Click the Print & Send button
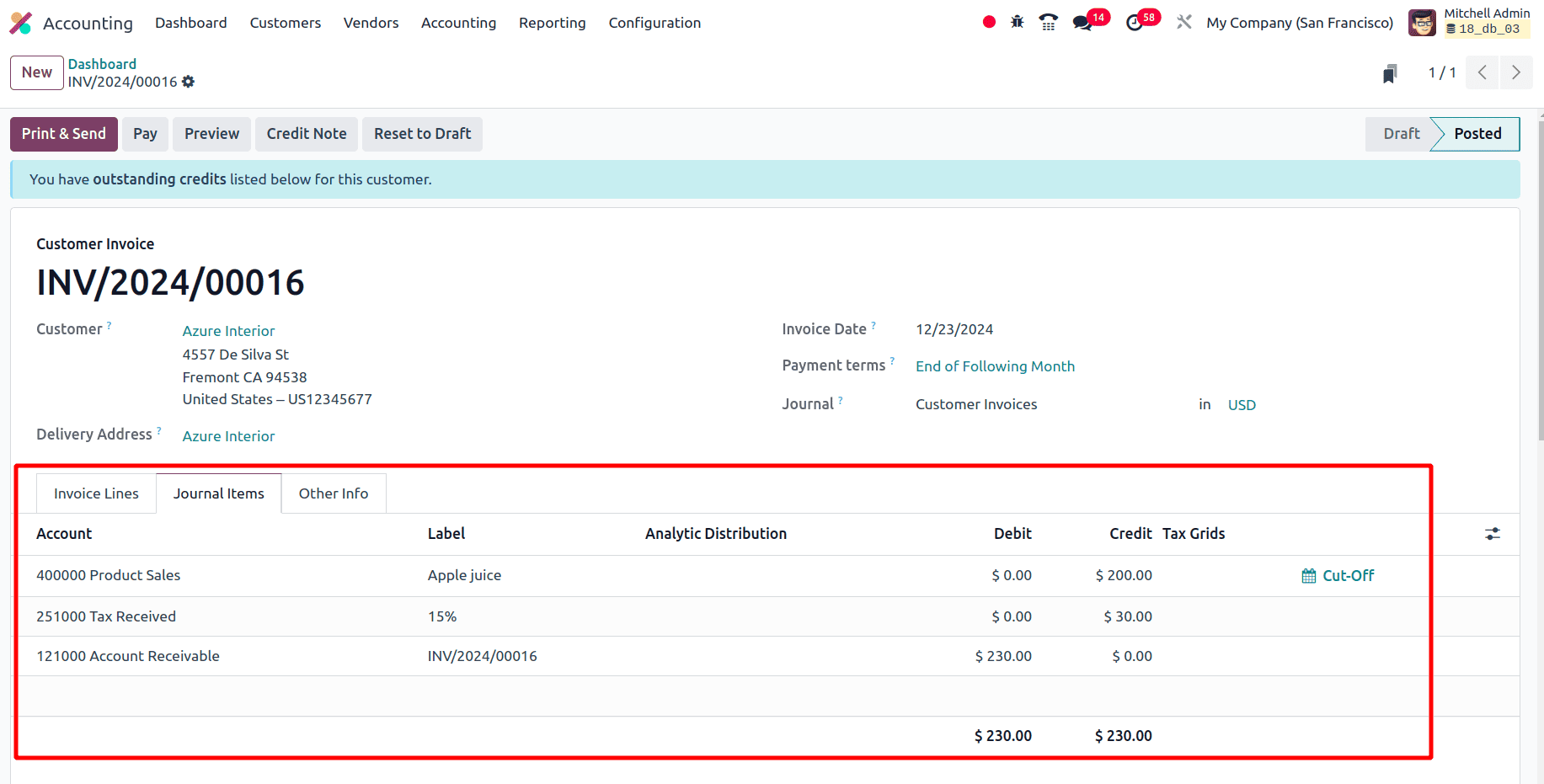The image size is (1544, 784). pos(64,134)
